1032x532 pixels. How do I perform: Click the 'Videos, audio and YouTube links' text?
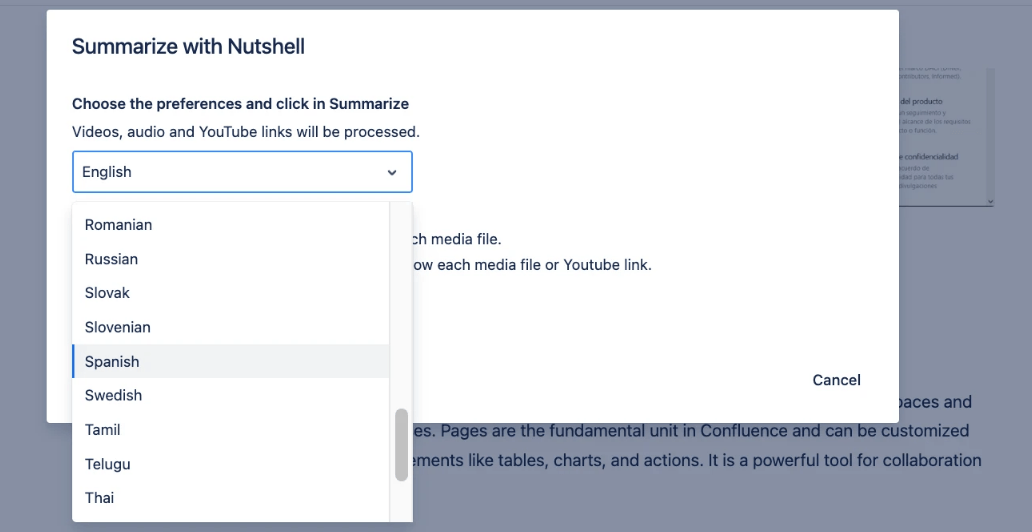[245, 132]
